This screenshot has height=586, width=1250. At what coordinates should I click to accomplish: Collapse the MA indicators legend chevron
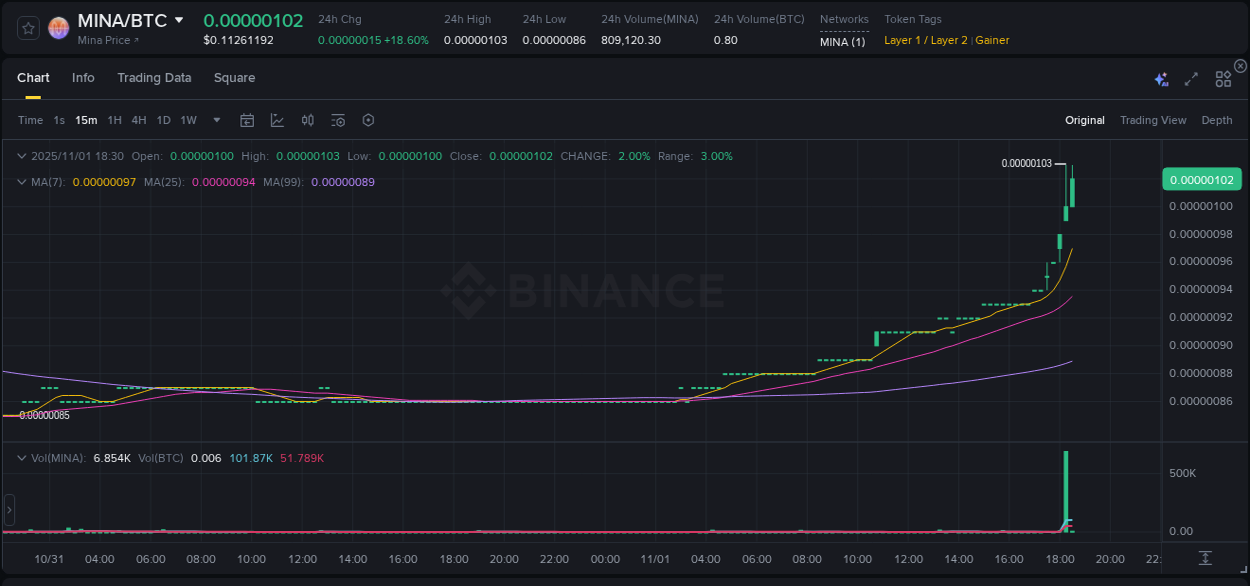(22, 182)
